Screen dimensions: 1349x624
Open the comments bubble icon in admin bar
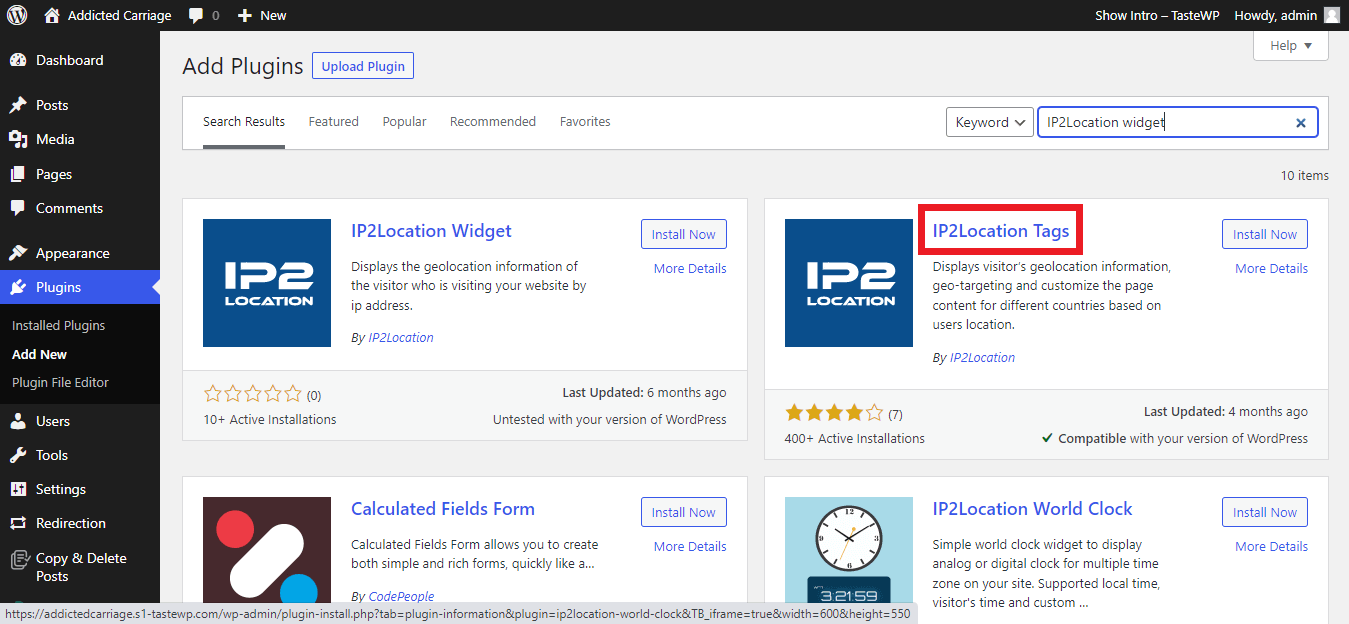[197, 15]
